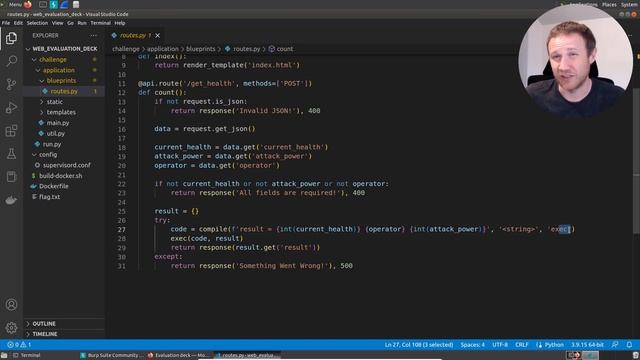
Task: Open the Edit menu
Action: point(18,23)
